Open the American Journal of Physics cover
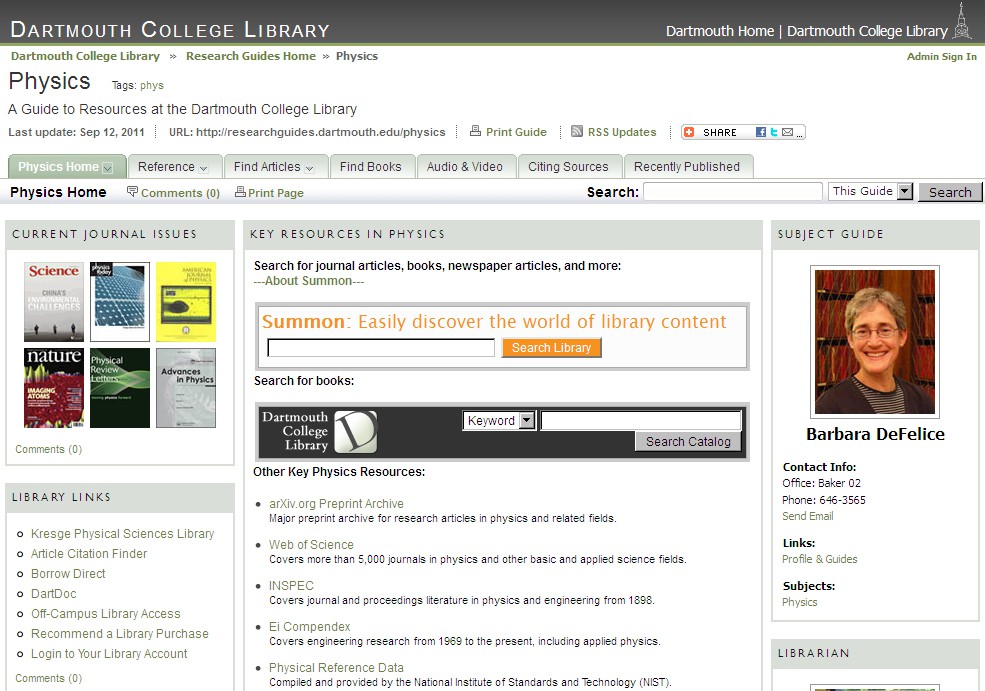This screenshot has height=691, width=986. 186,302
